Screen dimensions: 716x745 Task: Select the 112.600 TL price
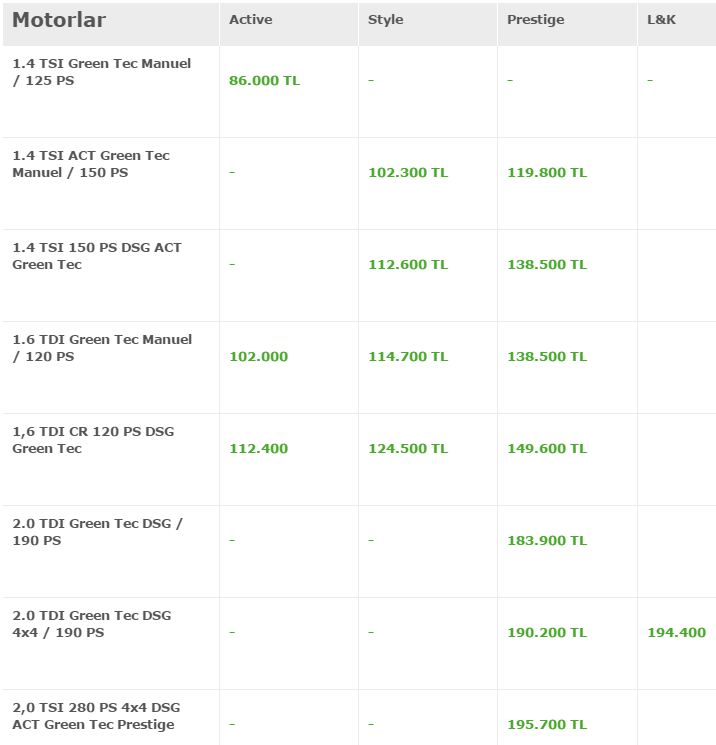408,265
